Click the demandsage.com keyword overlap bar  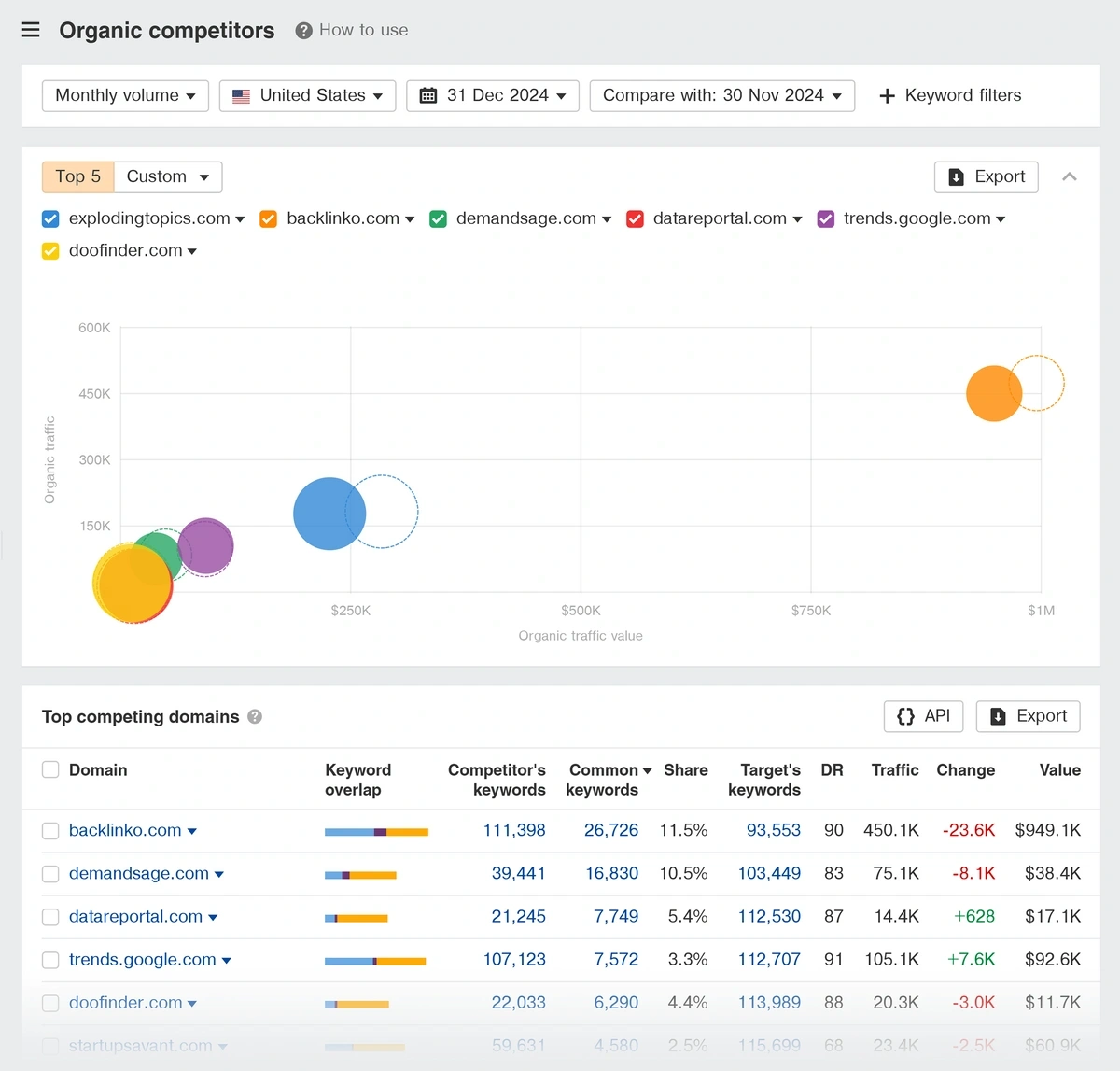pyautogui.click(x=360, y=875)
